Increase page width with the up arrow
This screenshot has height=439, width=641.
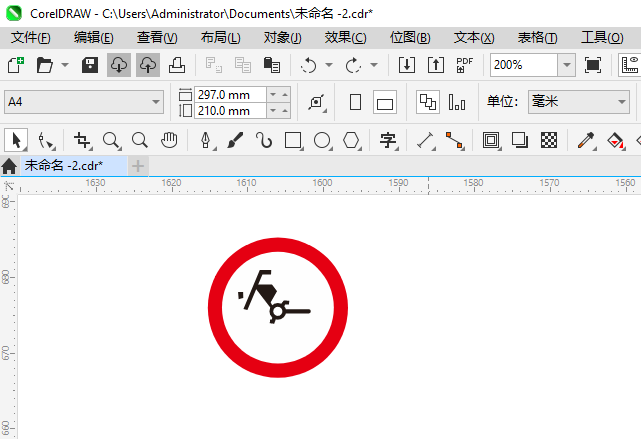pos(285,95)
